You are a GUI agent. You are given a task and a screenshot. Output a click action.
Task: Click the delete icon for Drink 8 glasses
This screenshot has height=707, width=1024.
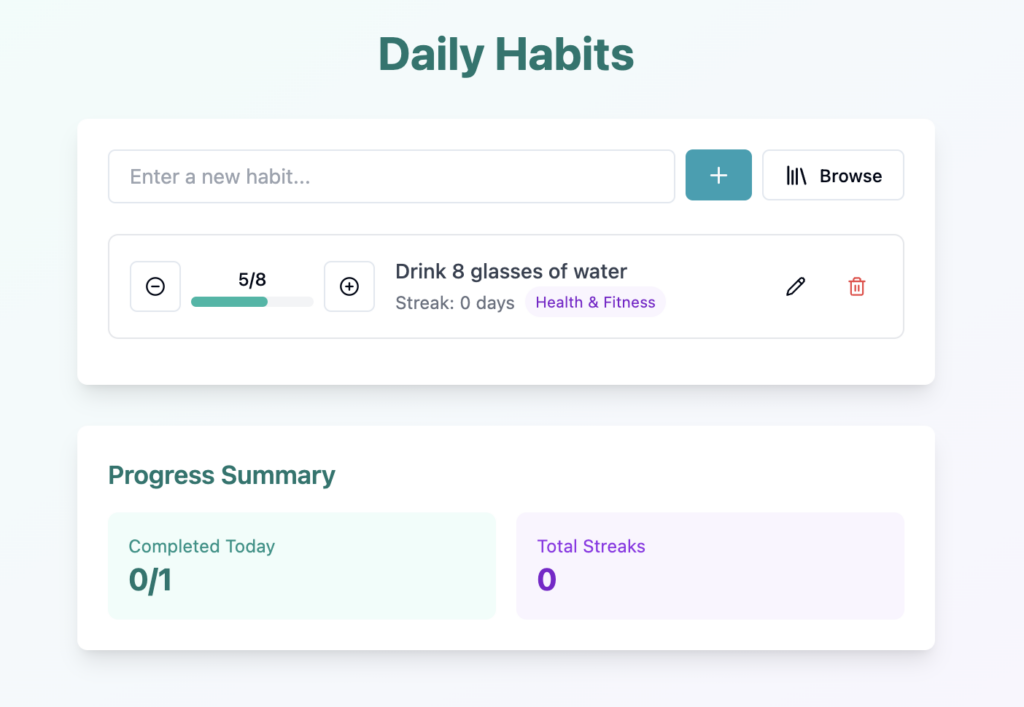pos(856,287)
